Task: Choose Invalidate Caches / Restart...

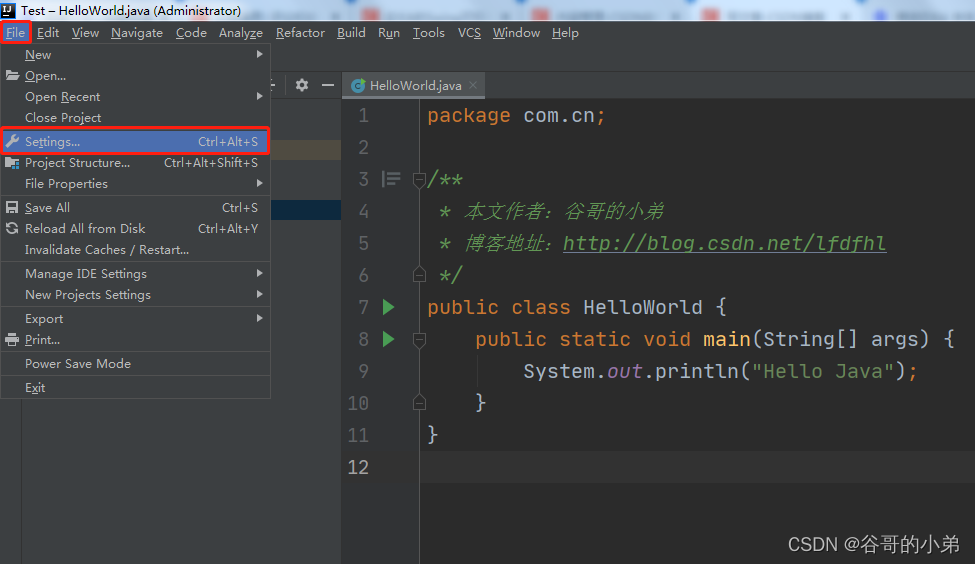Action: (136, 249)
